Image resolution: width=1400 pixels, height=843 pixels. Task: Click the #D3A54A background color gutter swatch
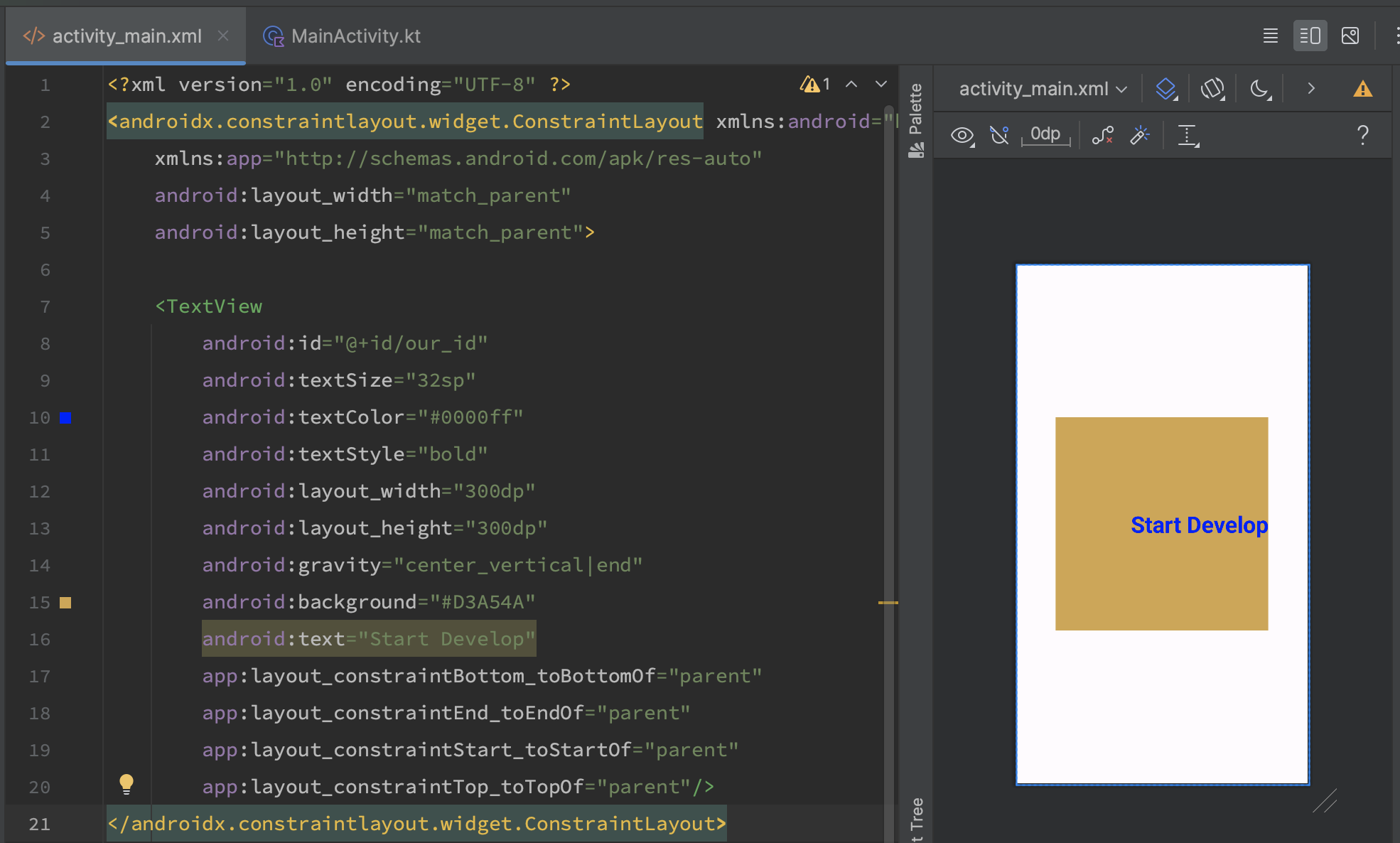tap(65, 603)
